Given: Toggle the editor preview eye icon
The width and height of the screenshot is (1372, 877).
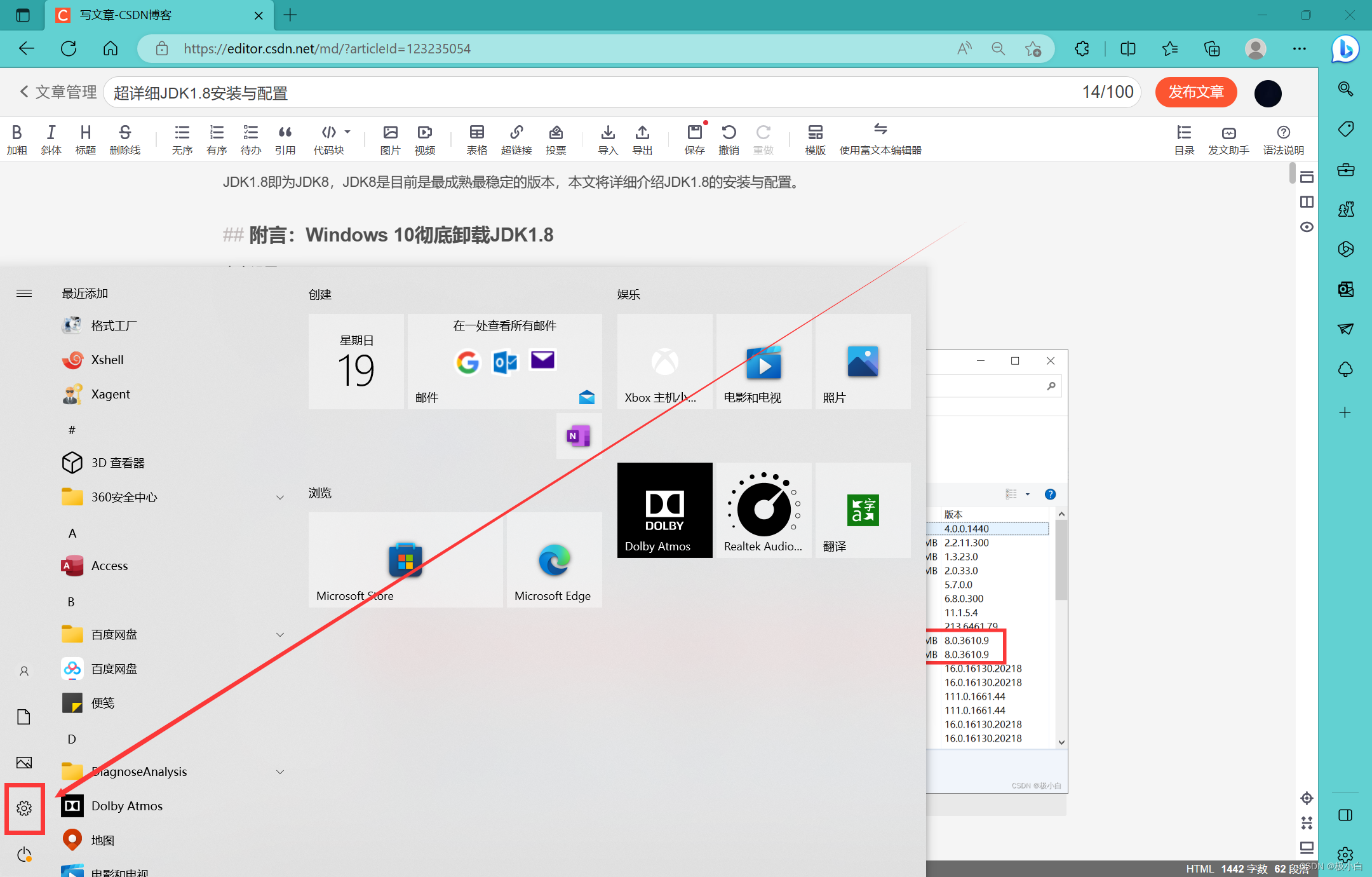Looking at the screenshot, I should [1307, 227].
